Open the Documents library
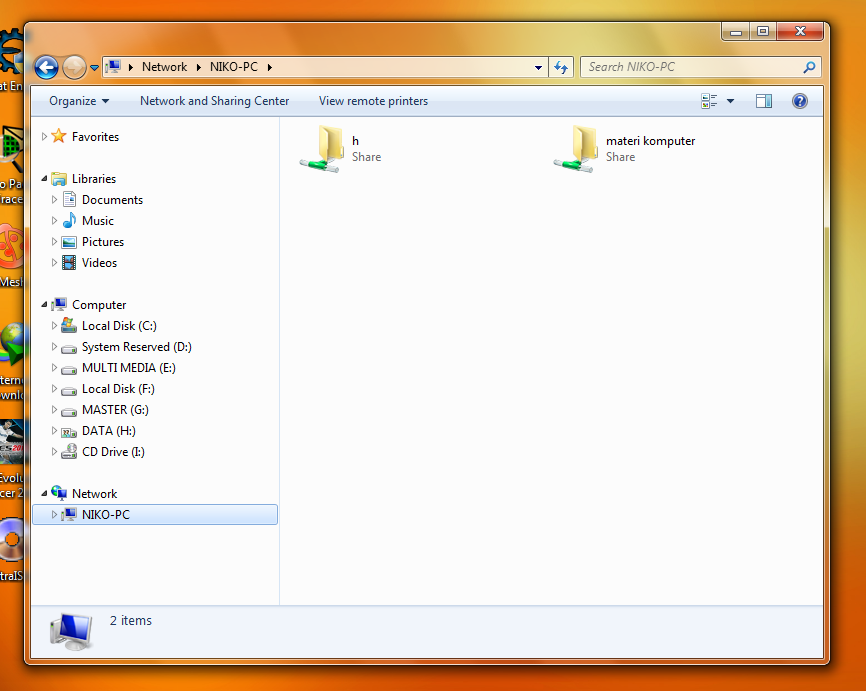This screenshot has height=691, width=866. (112, 200)
